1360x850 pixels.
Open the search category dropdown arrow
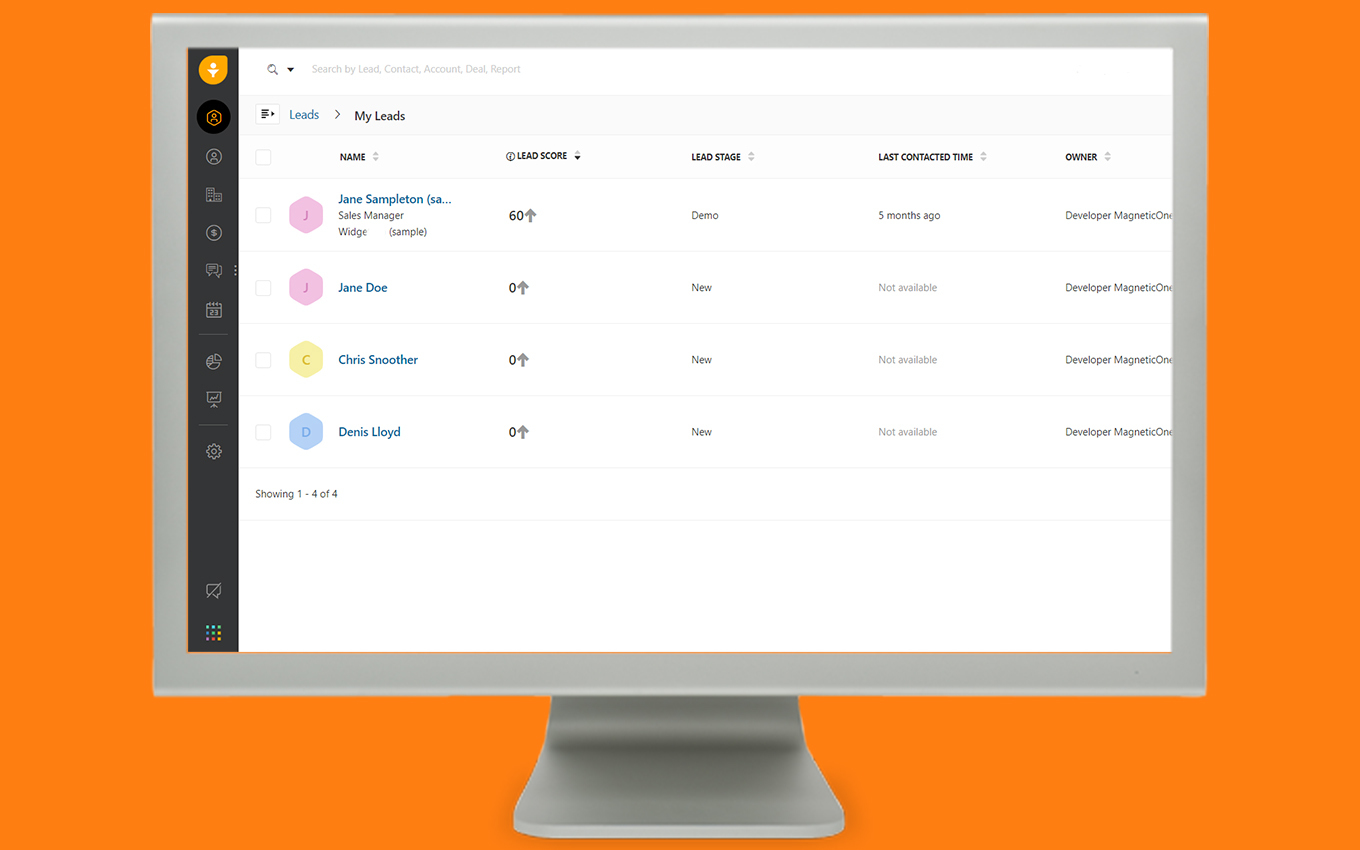[x=291, y=69]
